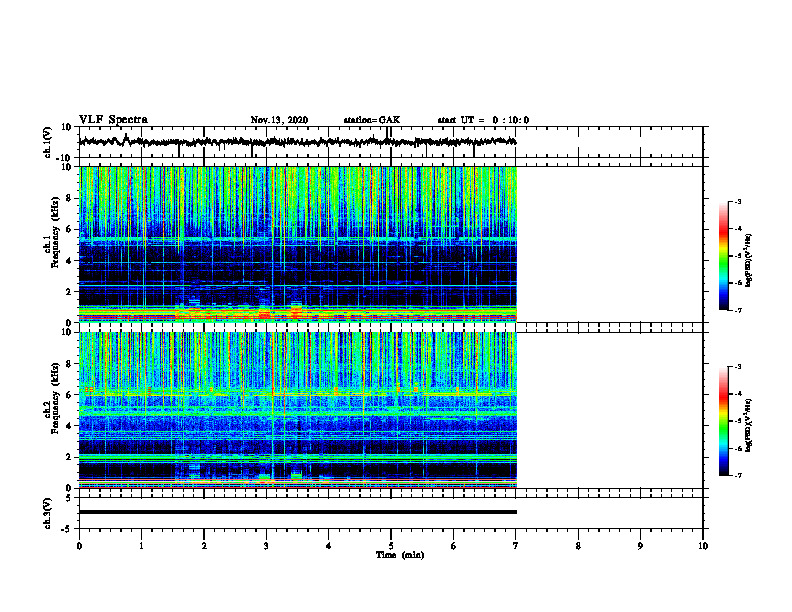This screenshot has width=792, height=612.
Task: Click ch.2 color scale units label log(PSD)
Action: (x=749, y=425)
